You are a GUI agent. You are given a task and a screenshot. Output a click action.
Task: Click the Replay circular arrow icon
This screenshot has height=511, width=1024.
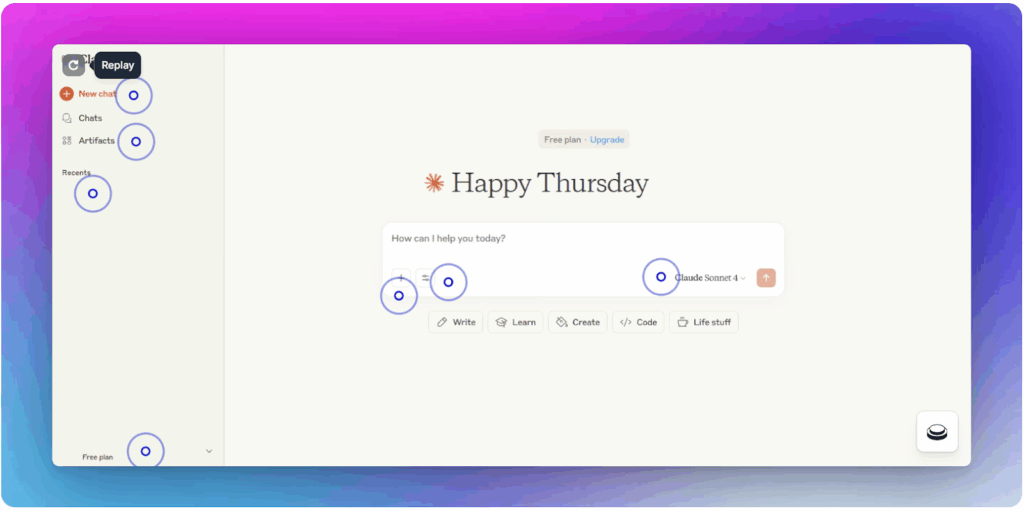(73, 65)
